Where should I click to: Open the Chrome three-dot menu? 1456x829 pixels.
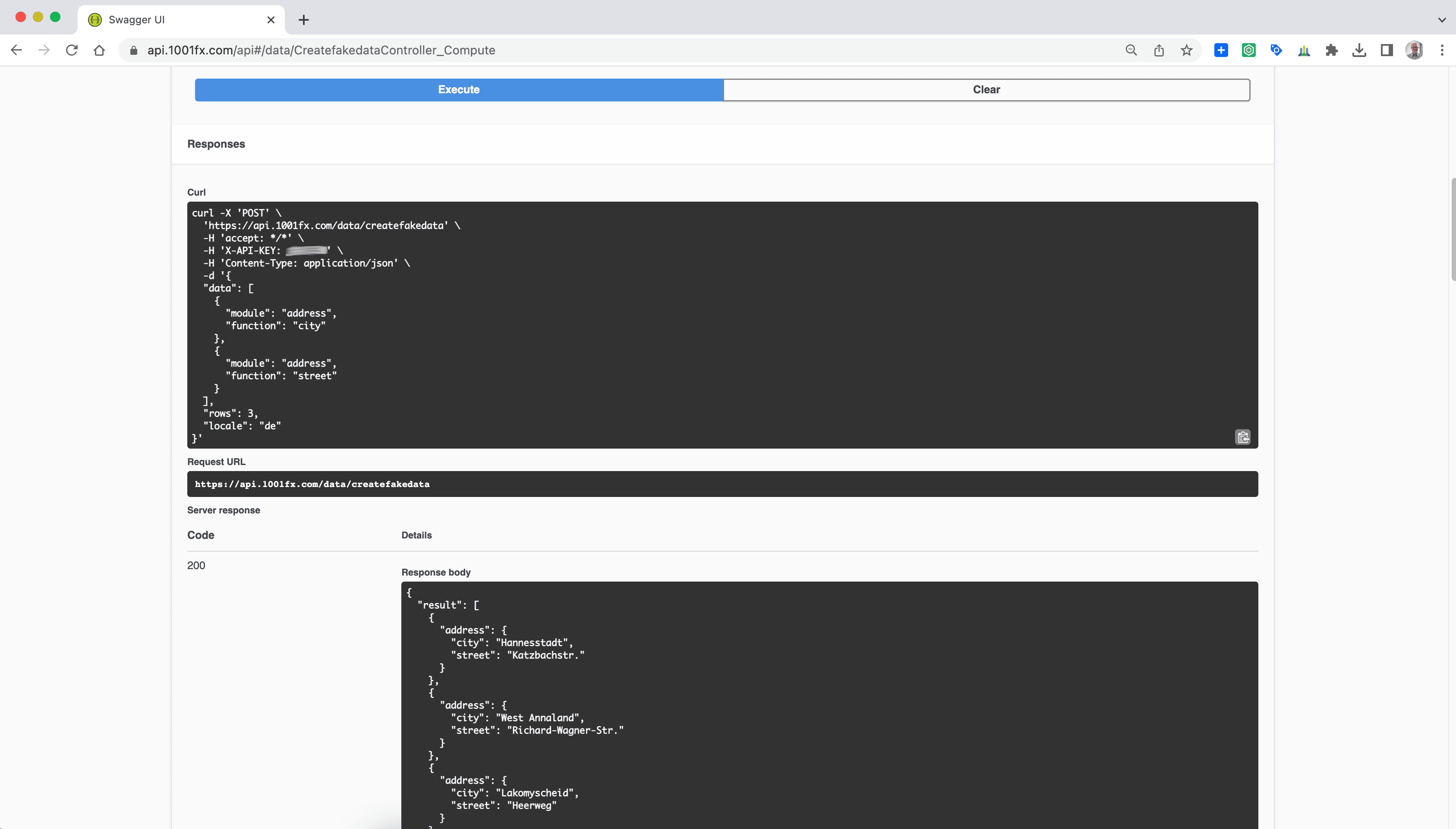[x=1442, y=50]
